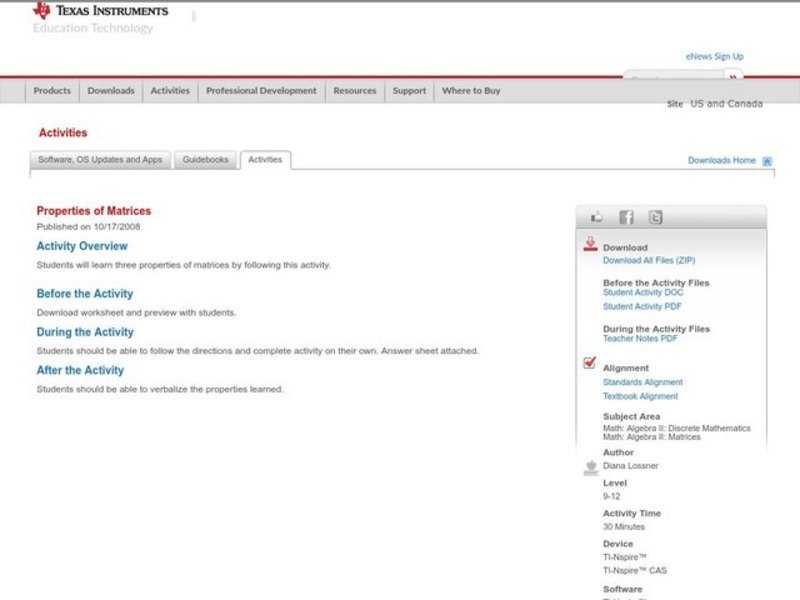Viewport: 800px width, 600px height.
Task: Click the eNews Sign Up link
Action: tap(714, 57)
